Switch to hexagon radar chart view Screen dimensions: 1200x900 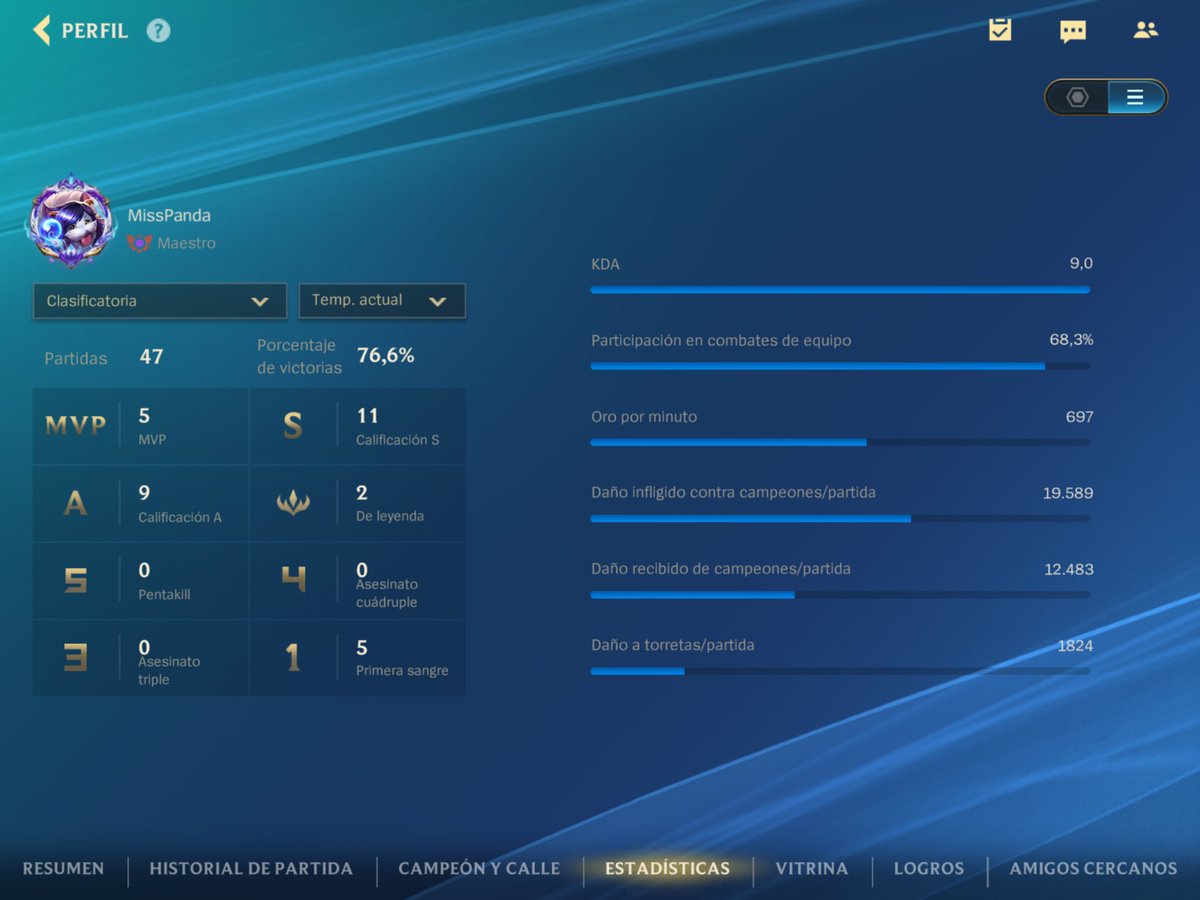point(1076,97)
